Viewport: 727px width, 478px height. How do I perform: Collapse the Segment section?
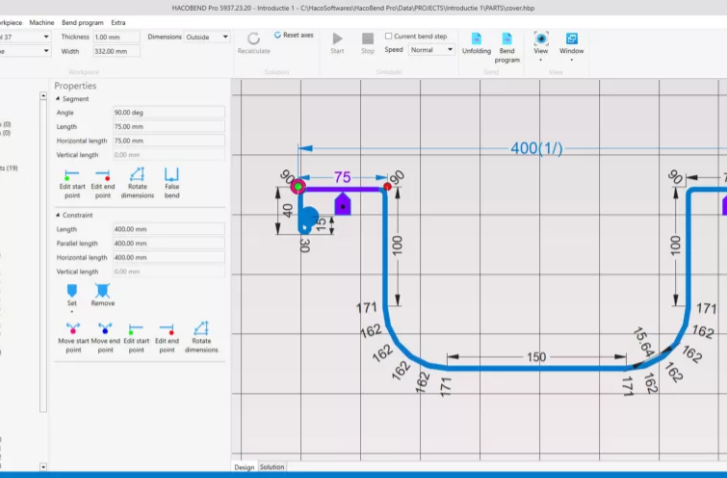coord(57,99)
